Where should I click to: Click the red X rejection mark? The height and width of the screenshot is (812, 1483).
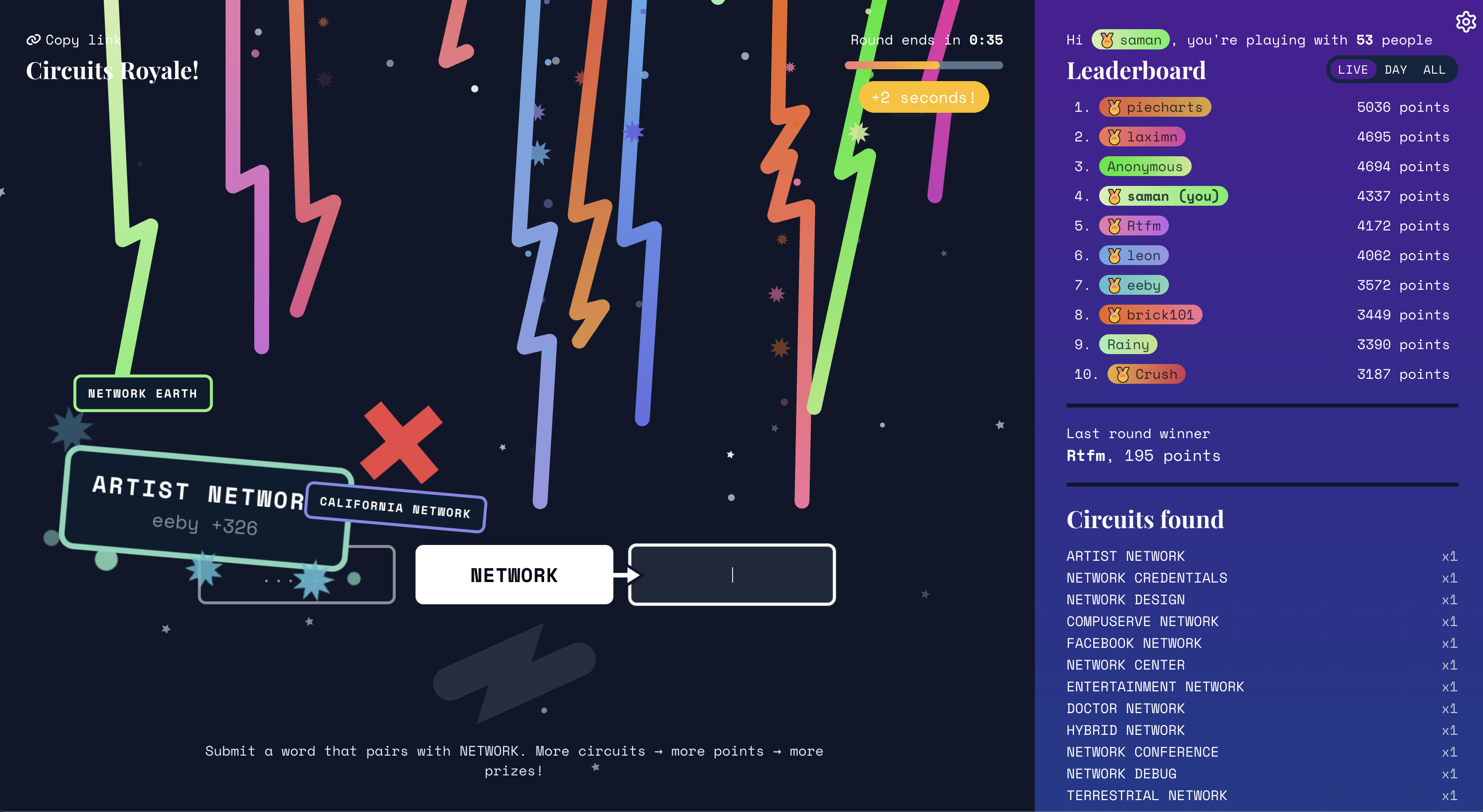[x=401, y=443]
